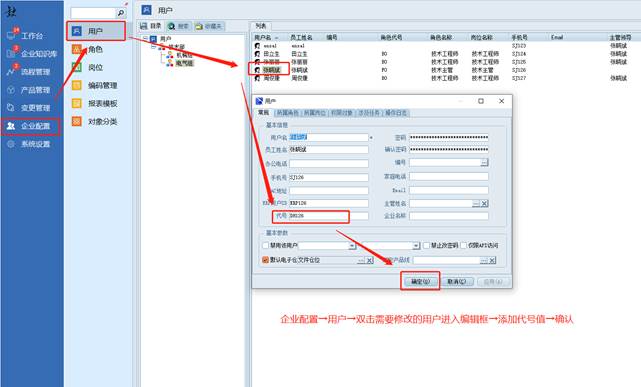
Task: Toggle the 禁用该用户 checkbox
Action: pos(265,246)
